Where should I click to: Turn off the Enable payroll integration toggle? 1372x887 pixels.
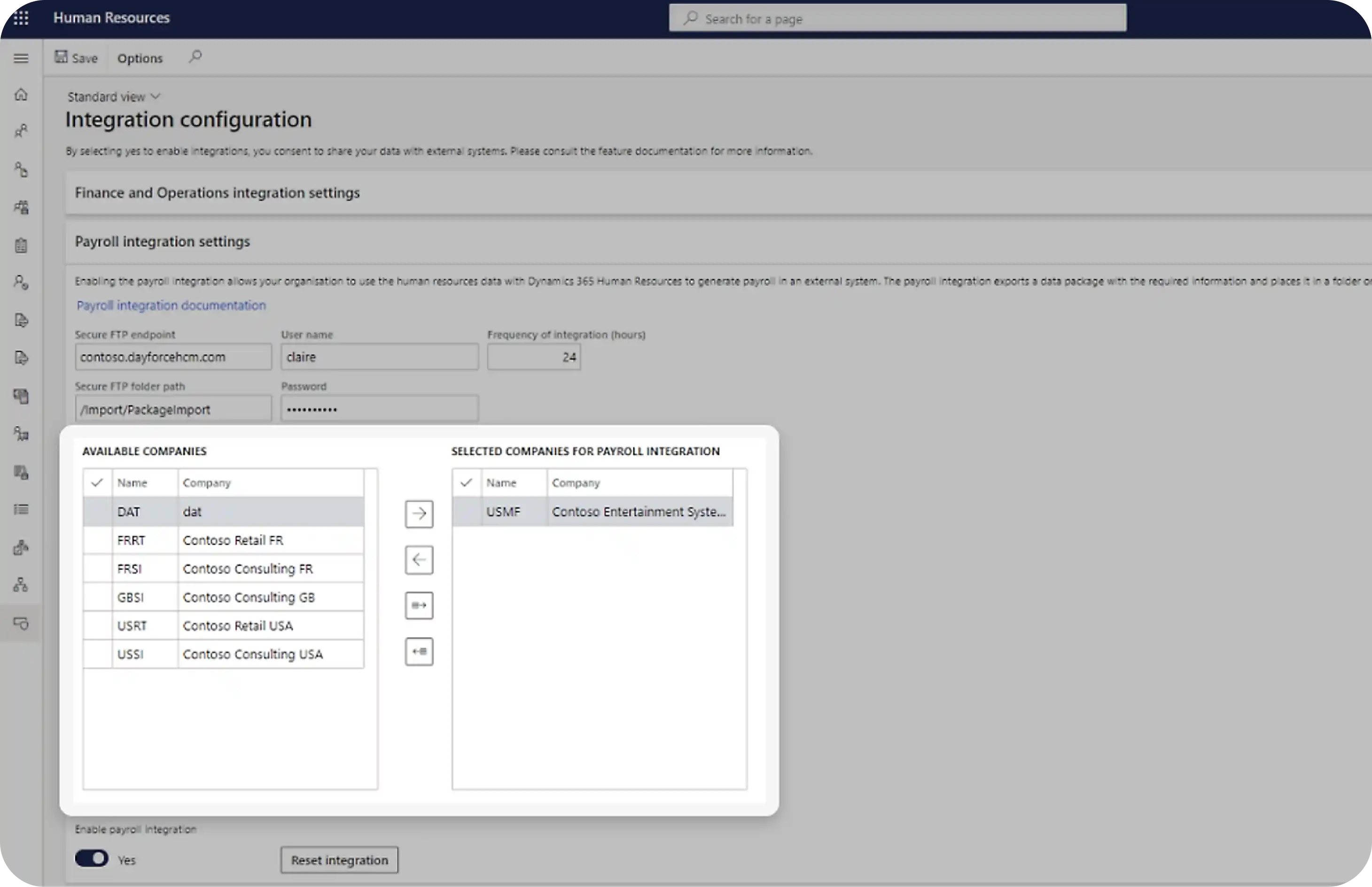[91, 858]
